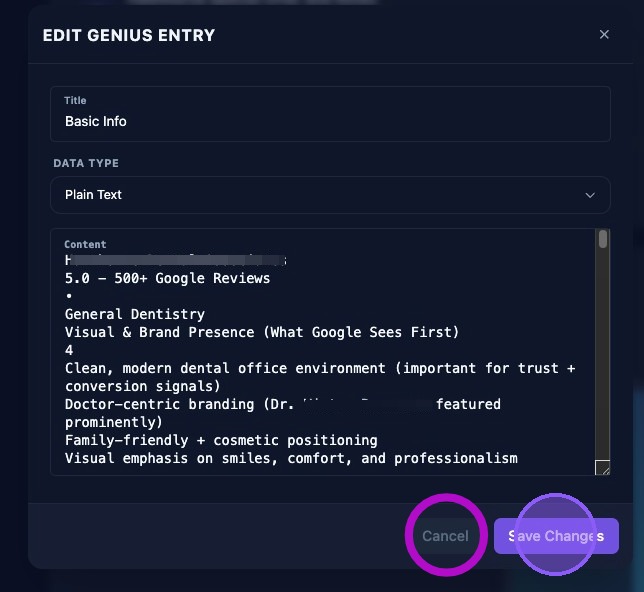Click the dropdown chevron beside Plain Text
The width and height of the screenshot is (644, 592).
[x=590, y=195]
